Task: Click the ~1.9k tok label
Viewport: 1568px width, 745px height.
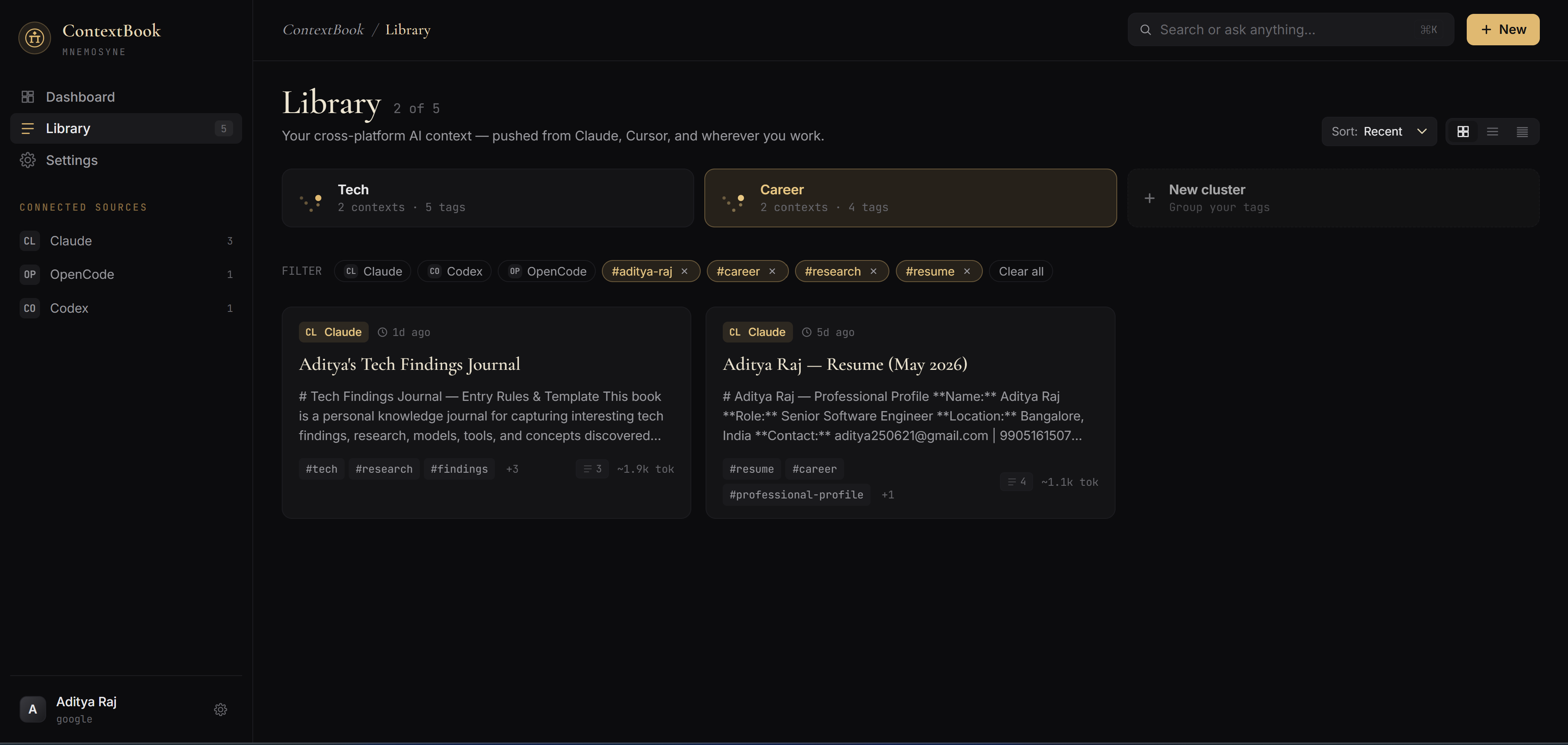Action: 645,469
